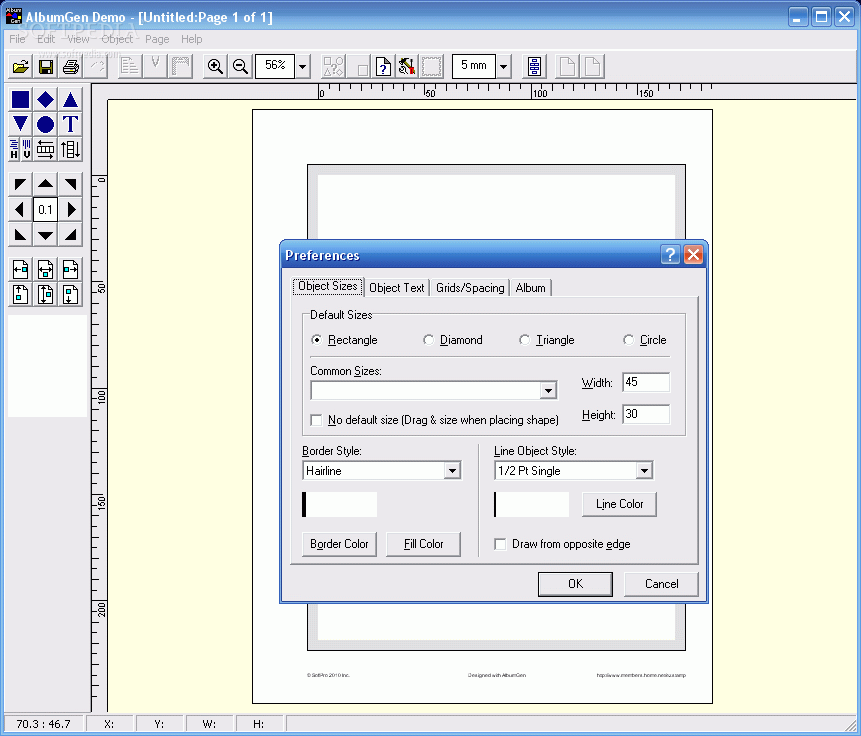Switch to the Object Sizes tab
The image size is (861, 736).
[328, 286]
